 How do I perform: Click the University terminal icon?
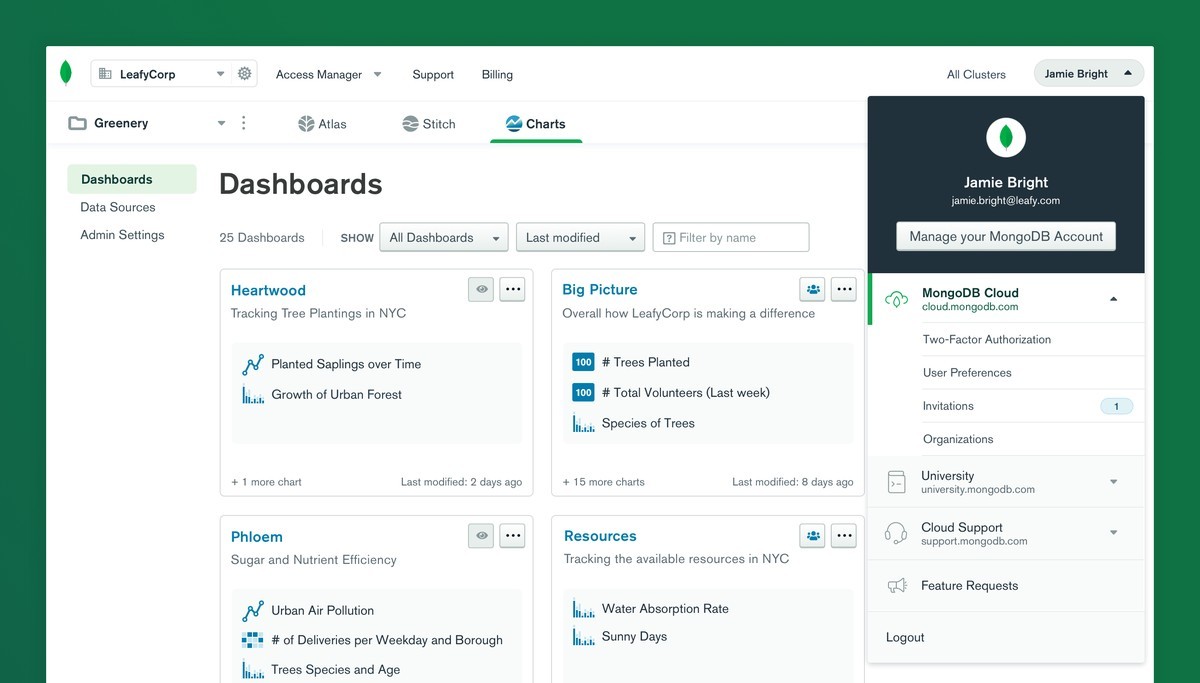[897, 482]
